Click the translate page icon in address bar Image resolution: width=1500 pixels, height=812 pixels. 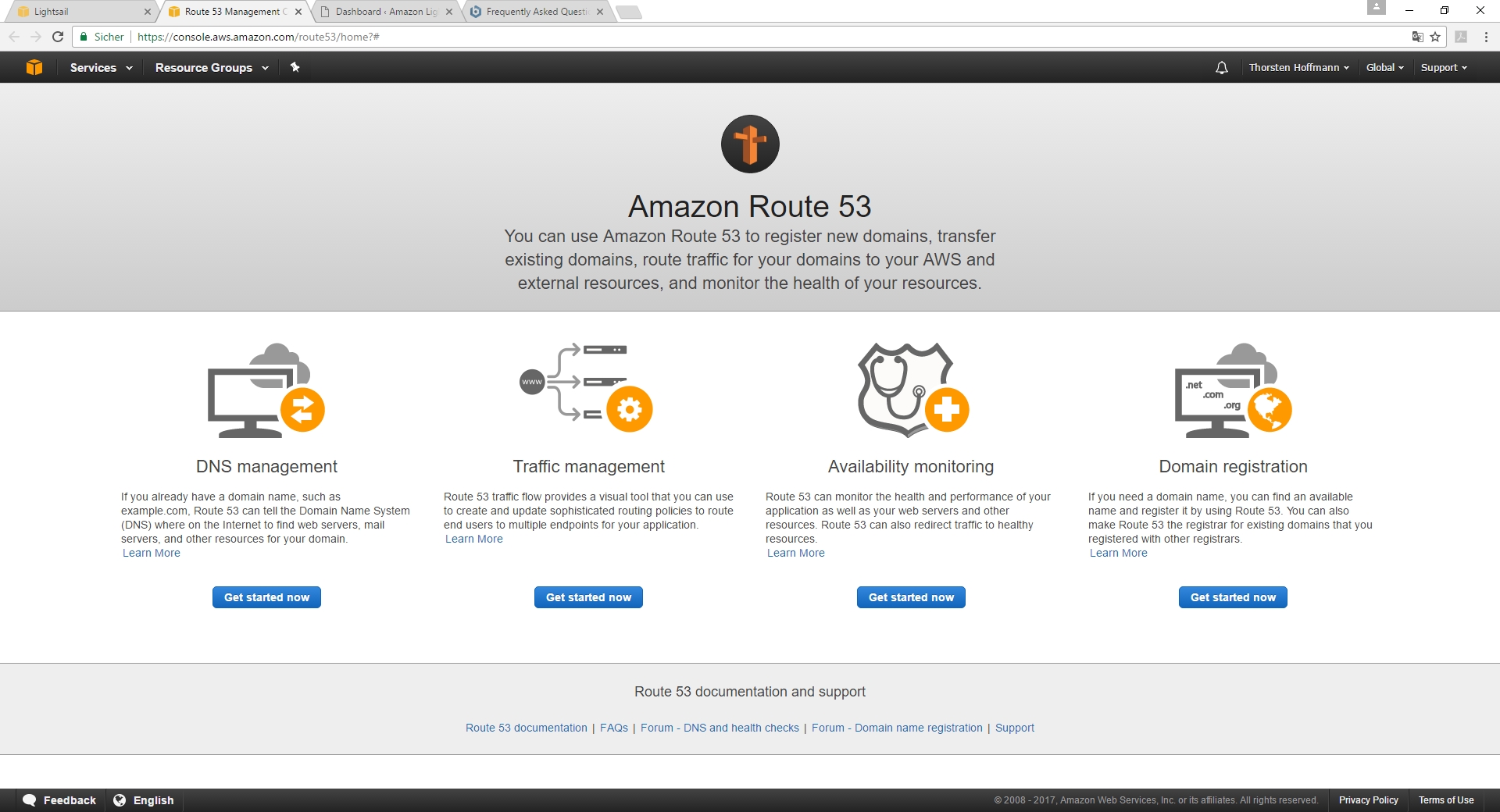(x=1417, y=37)
